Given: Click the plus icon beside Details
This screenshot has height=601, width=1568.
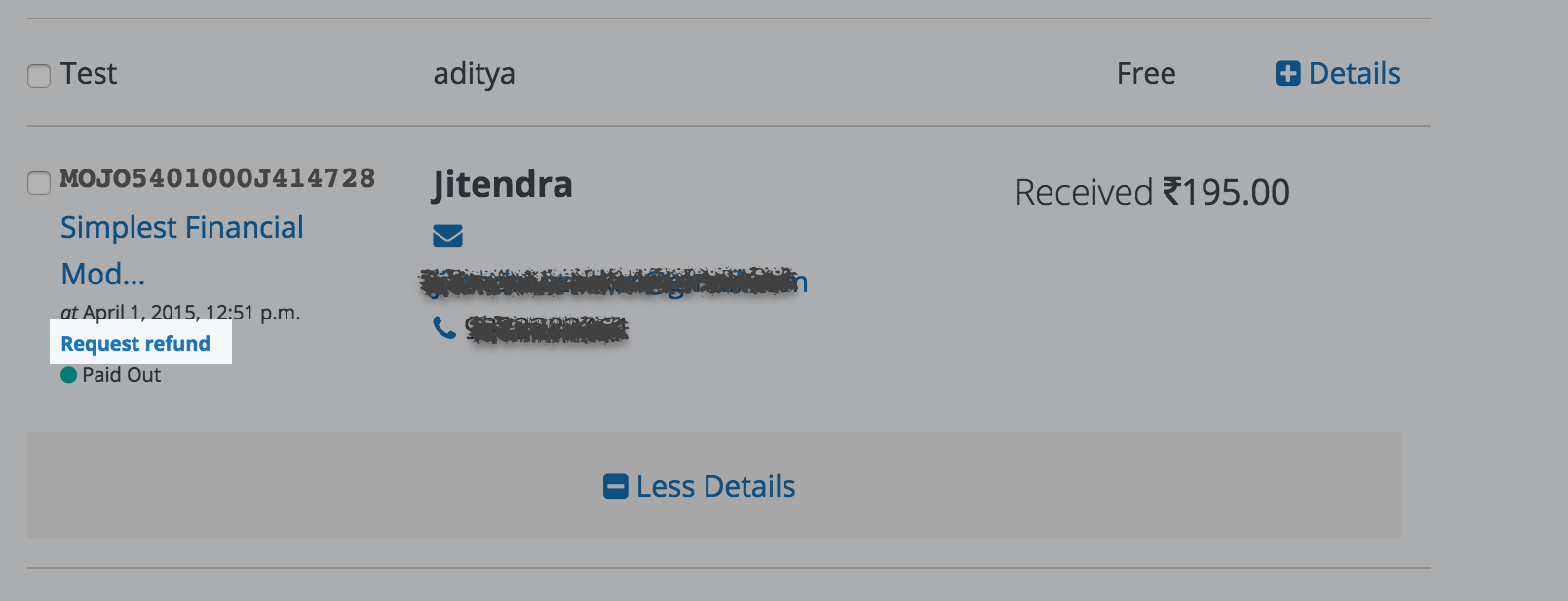Looking at the screenshot, I should click(1287, 74).
